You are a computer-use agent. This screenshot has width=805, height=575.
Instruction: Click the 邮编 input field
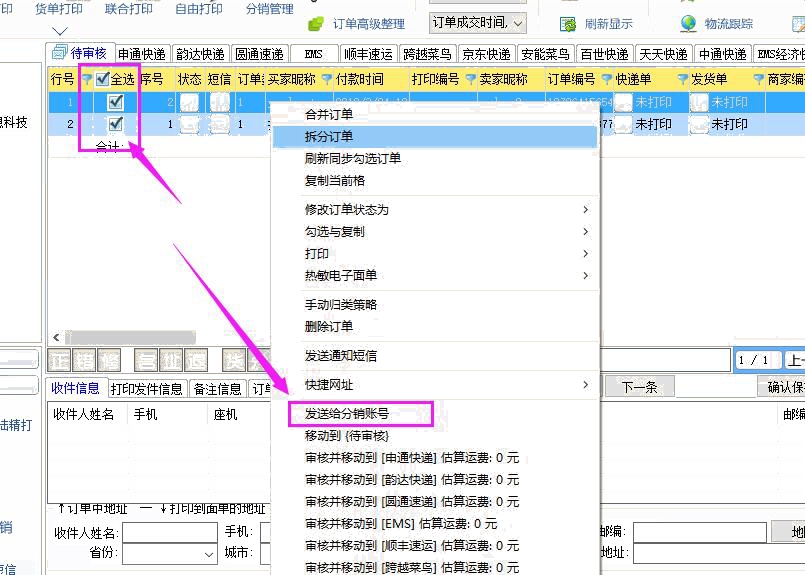click(x=700, y=532)
